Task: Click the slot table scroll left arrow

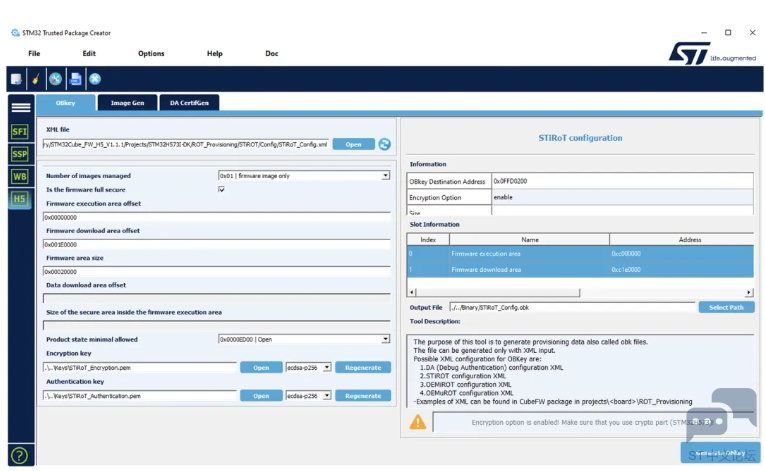Action: click(412, 292)
